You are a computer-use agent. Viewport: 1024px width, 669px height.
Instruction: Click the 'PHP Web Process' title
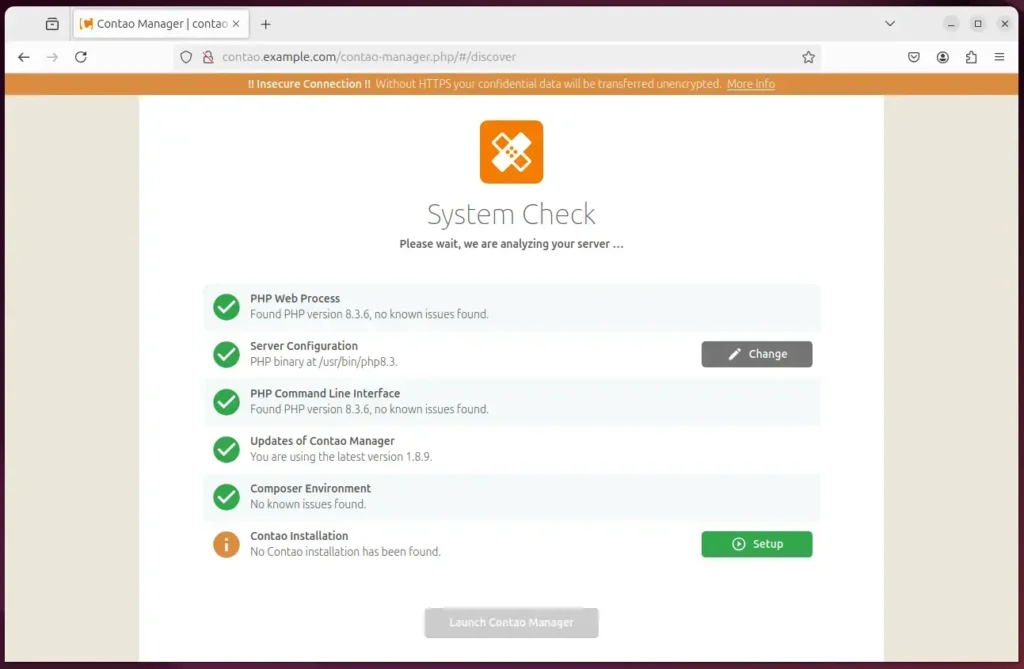295,299
